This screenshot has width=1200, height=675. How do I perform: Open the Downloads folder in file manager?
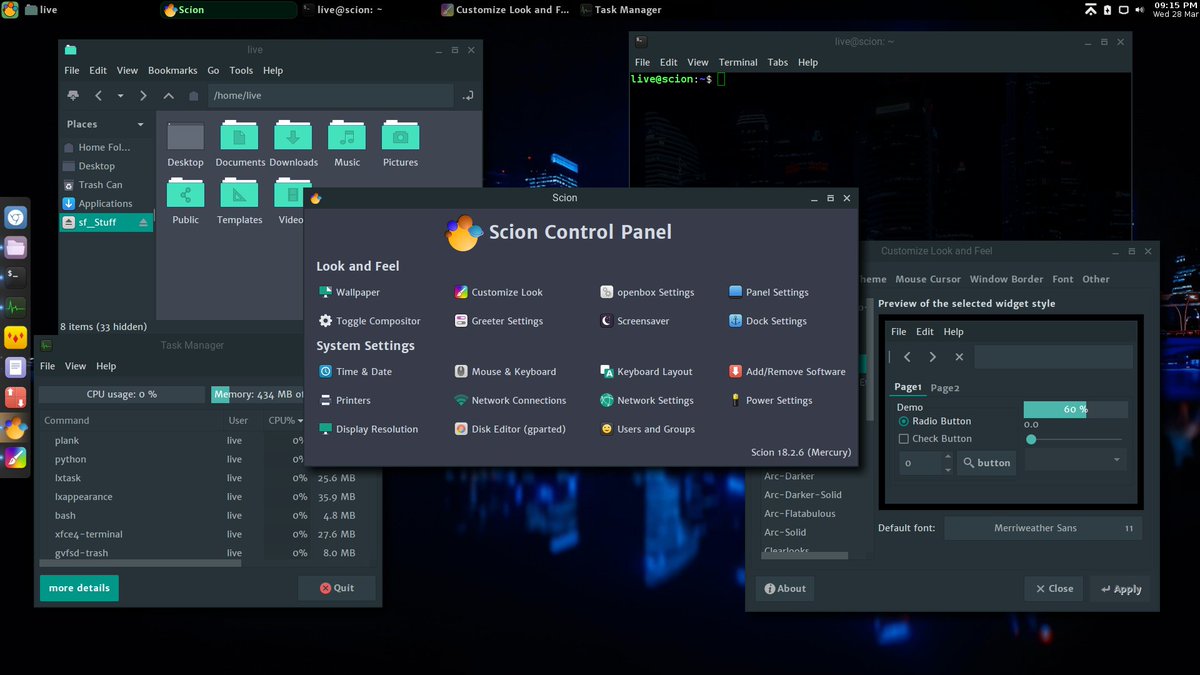(293, 143)
